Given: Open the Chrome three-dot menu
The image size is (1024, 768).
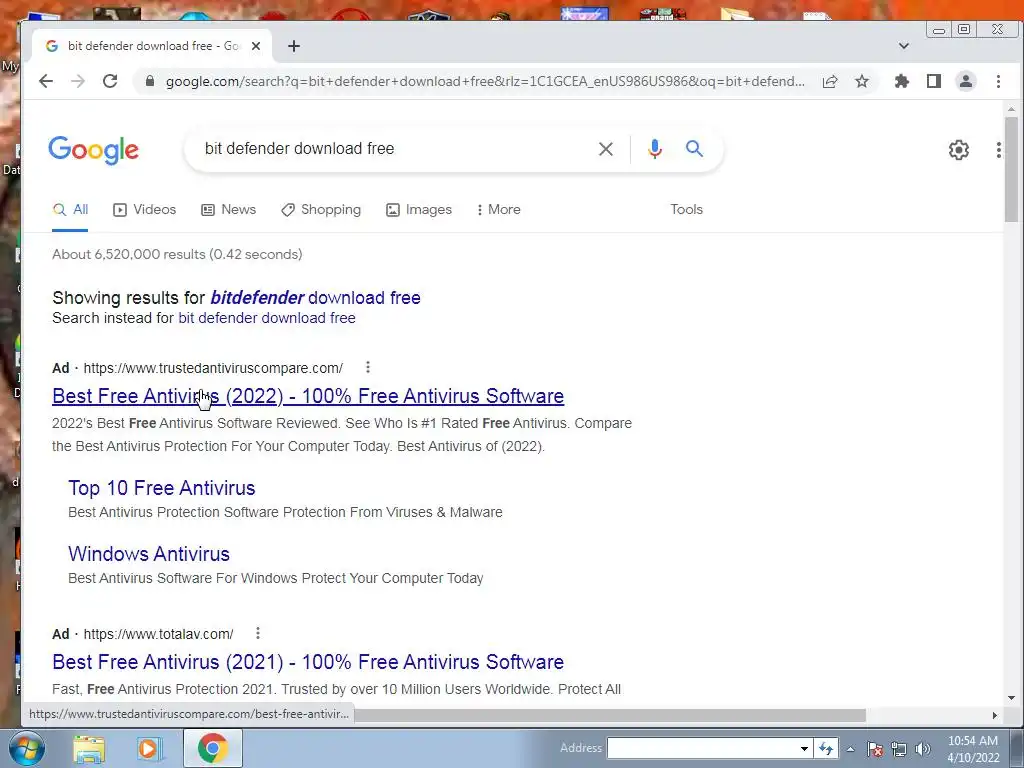Looking at the screenshot, I should coord(998,81).
